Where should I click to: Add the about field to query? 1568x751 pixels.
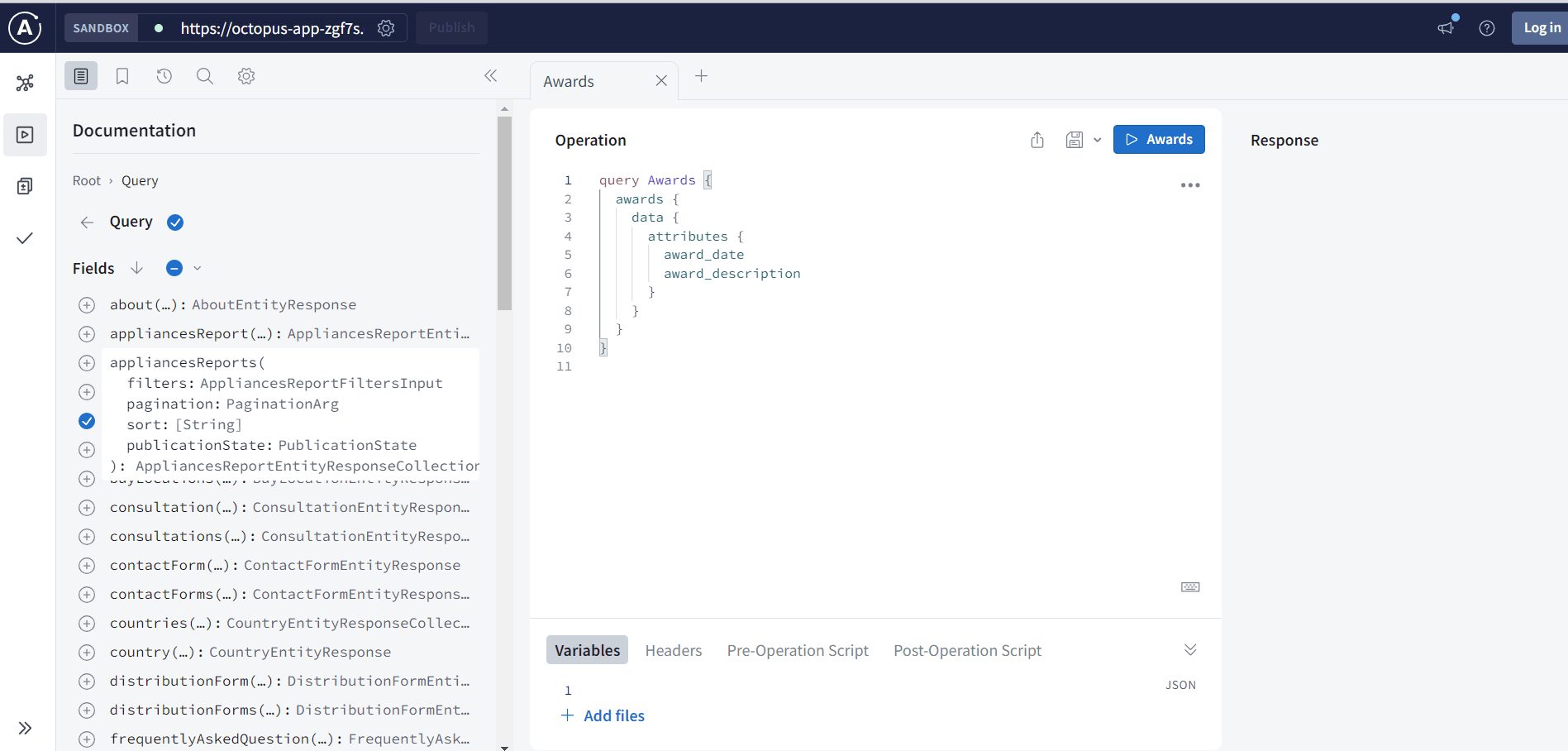(x=87, y=305)
